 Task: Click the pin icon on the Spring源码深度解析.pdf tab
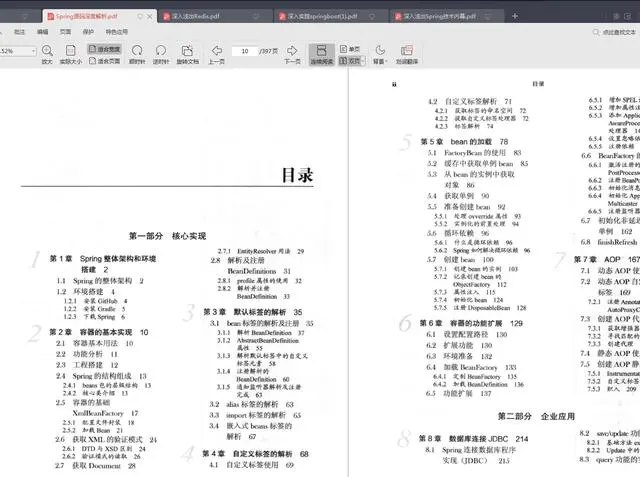140,16
